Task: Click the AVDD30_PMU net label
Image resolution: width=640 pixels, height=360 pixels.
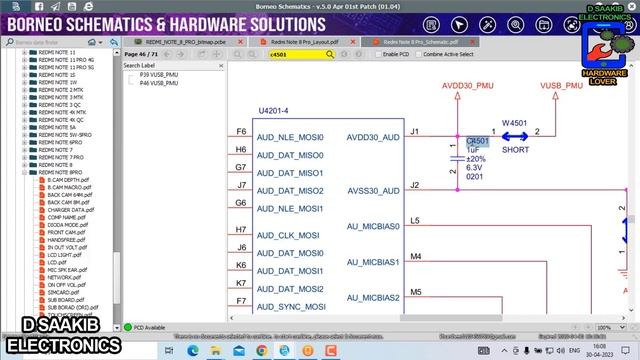Action: point(468,86)
